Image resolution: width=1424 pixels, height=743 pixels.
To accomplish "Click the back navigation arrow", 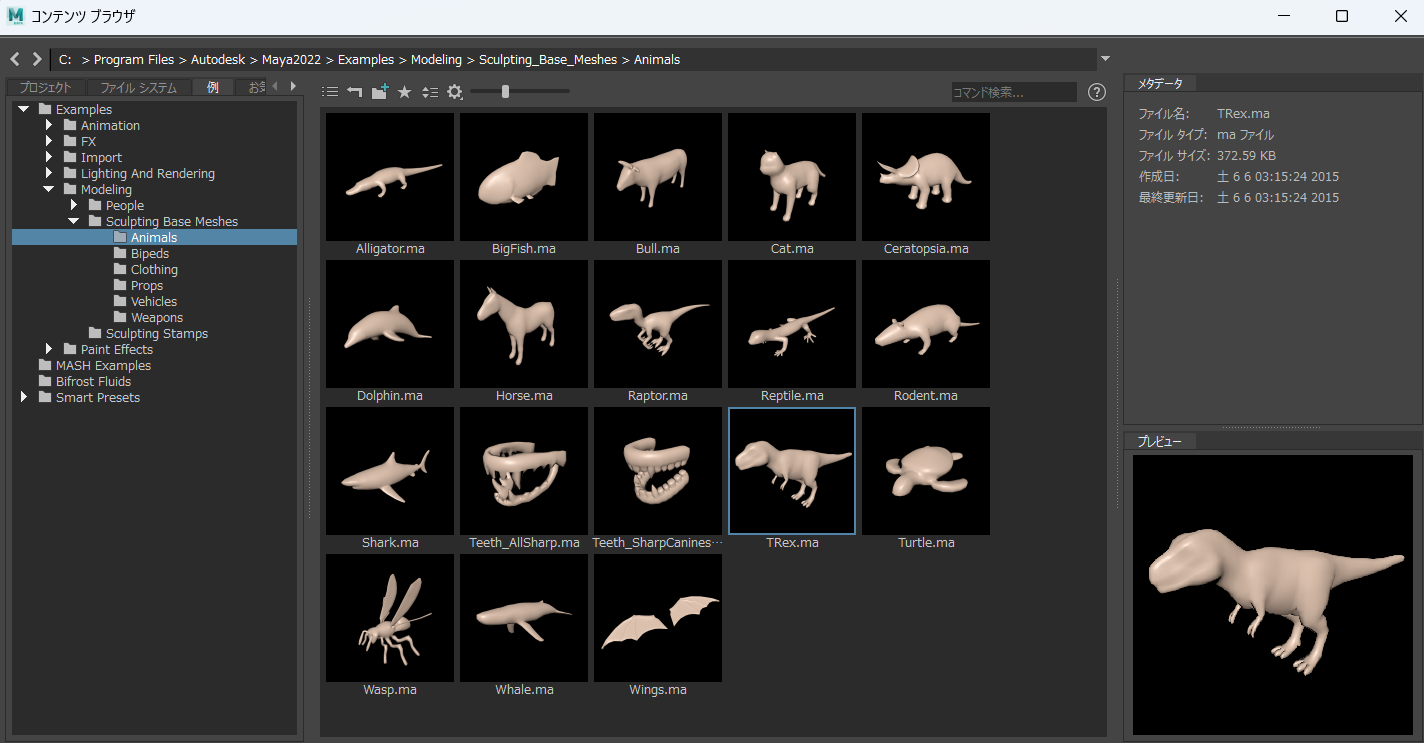I will [x=15, y=59].
